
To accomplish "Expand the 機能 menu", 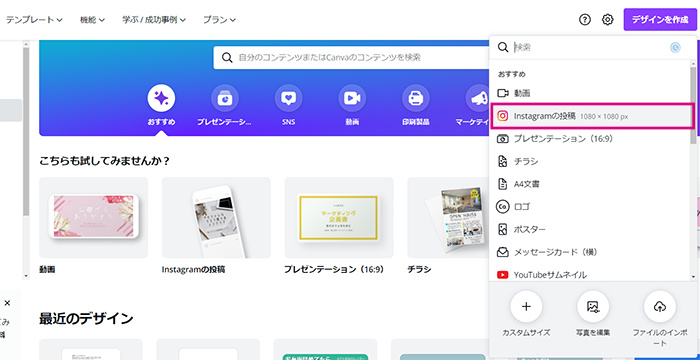I will coord(92,20).
